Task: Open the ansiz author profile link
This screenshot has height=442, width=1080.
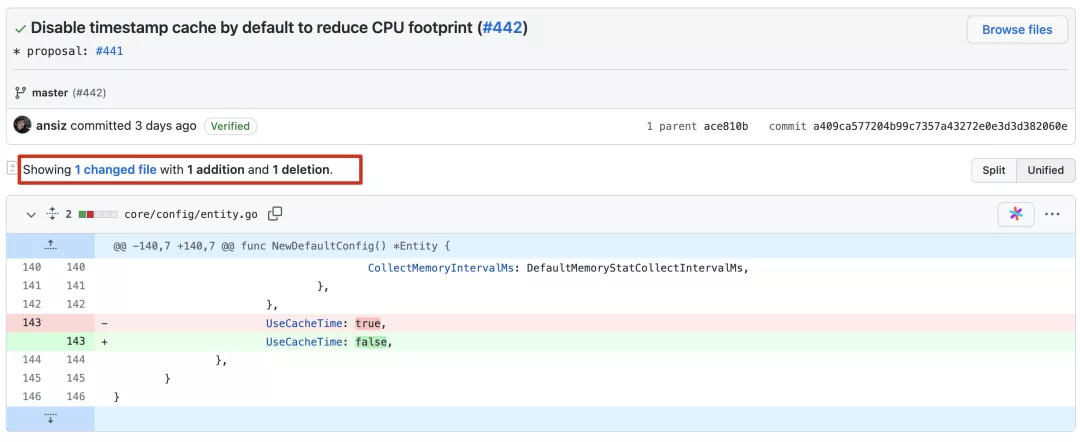Action: point(52,126)
